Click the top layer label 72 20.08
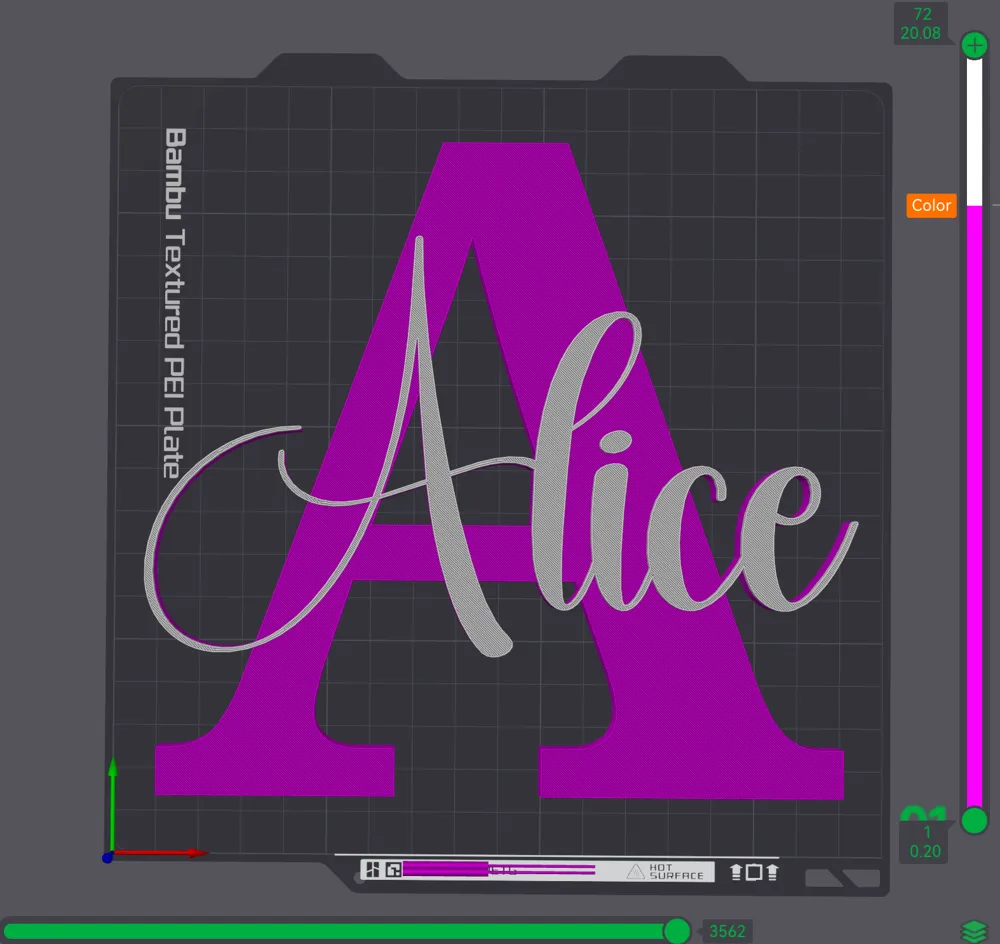1000x944 pixels. (x=920, y=24)
